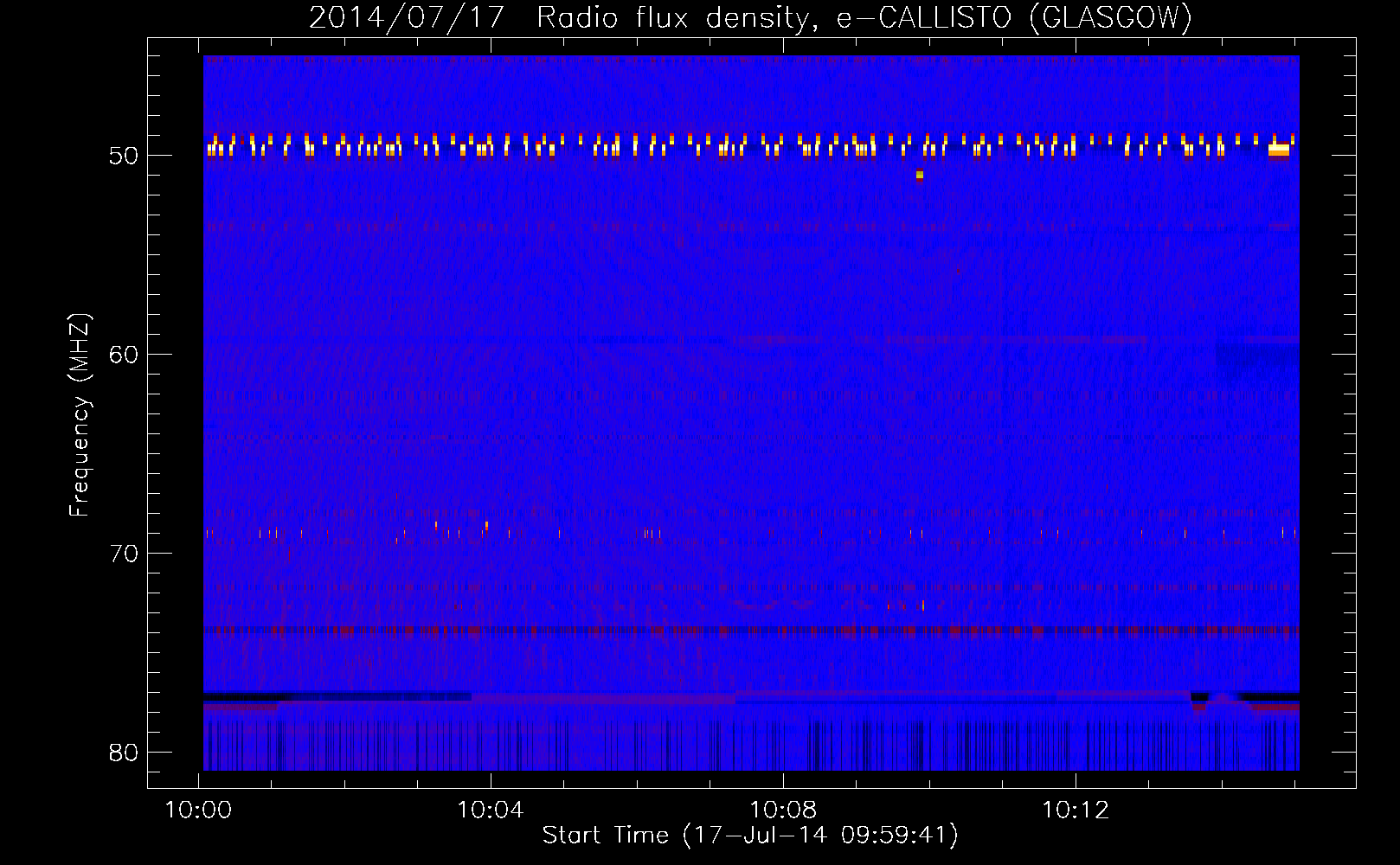Image resolution: width=1400 pixels, height=865 pixels.
Task: Click the 10:00 time tick label
Action: [x=198, y=811]
